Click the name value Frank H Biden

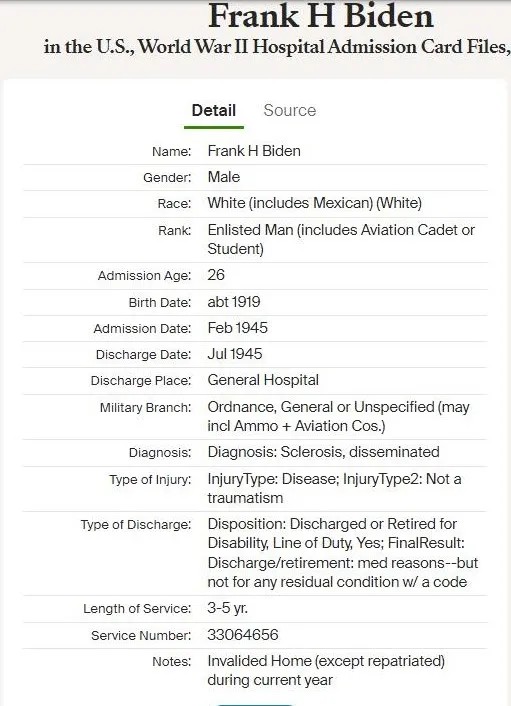pyautogui.click(x=254, y=151)
